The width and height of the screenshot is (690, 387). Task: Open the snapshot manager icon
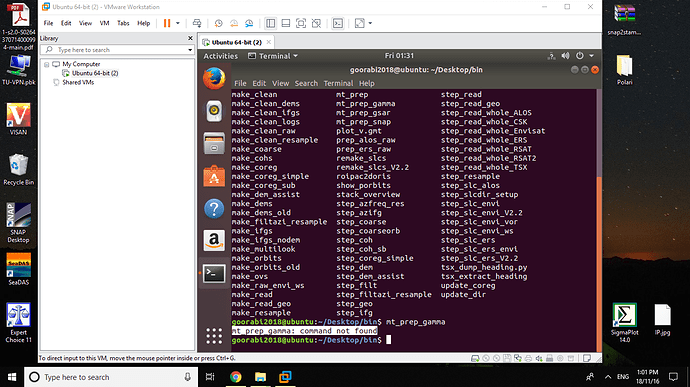point(249,23)
